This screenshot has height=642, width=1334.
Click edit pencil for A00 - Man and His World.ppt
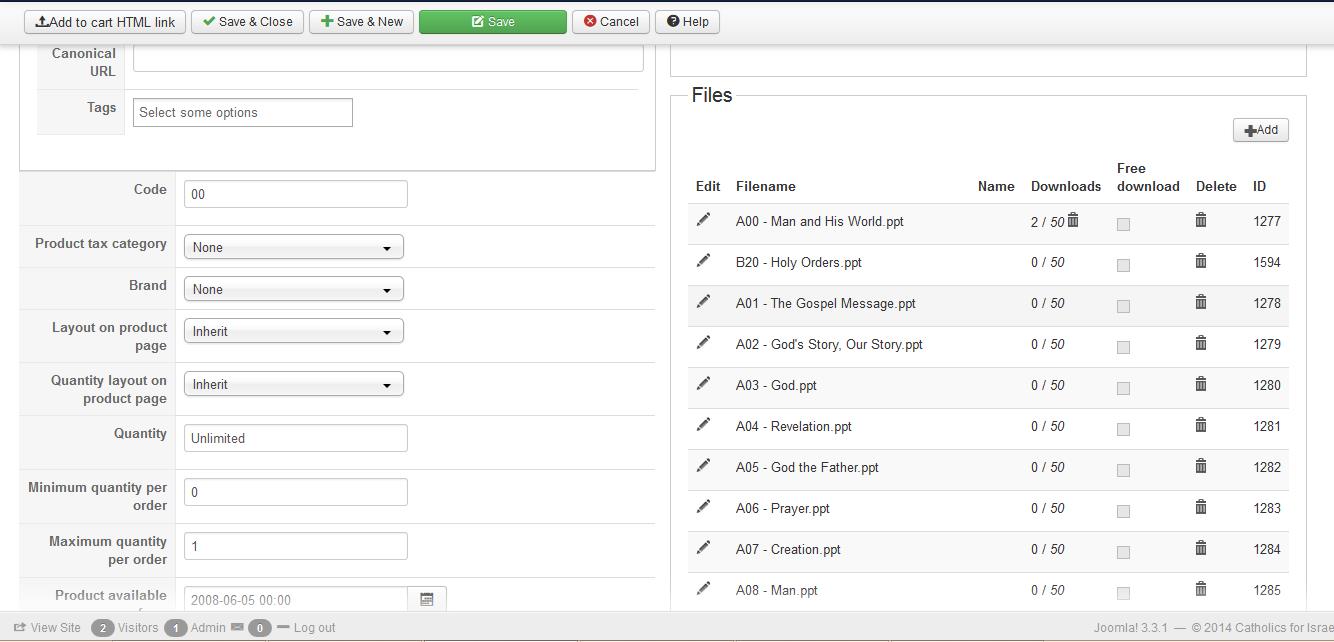[704, 220]
